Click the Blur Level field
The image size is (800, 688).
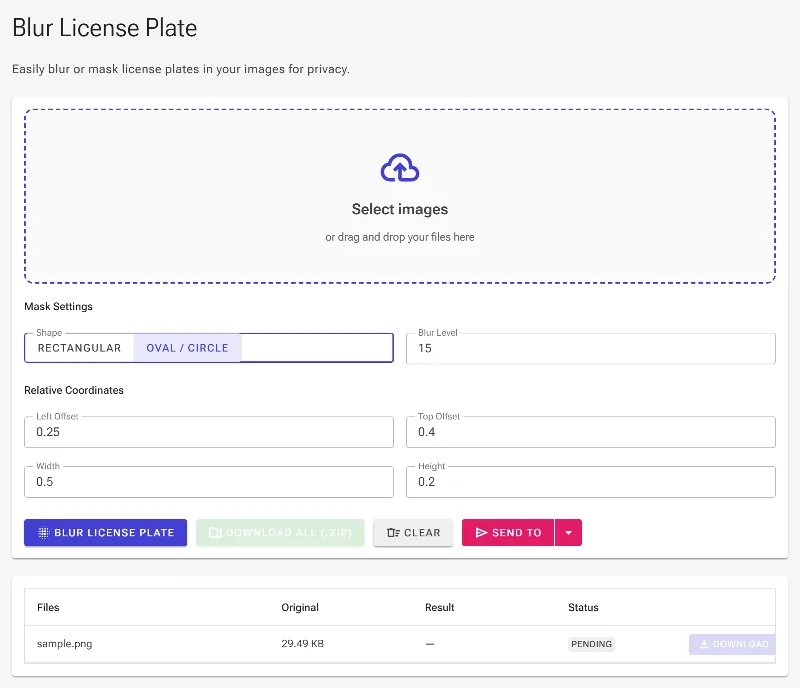click(x=591, y=348)
